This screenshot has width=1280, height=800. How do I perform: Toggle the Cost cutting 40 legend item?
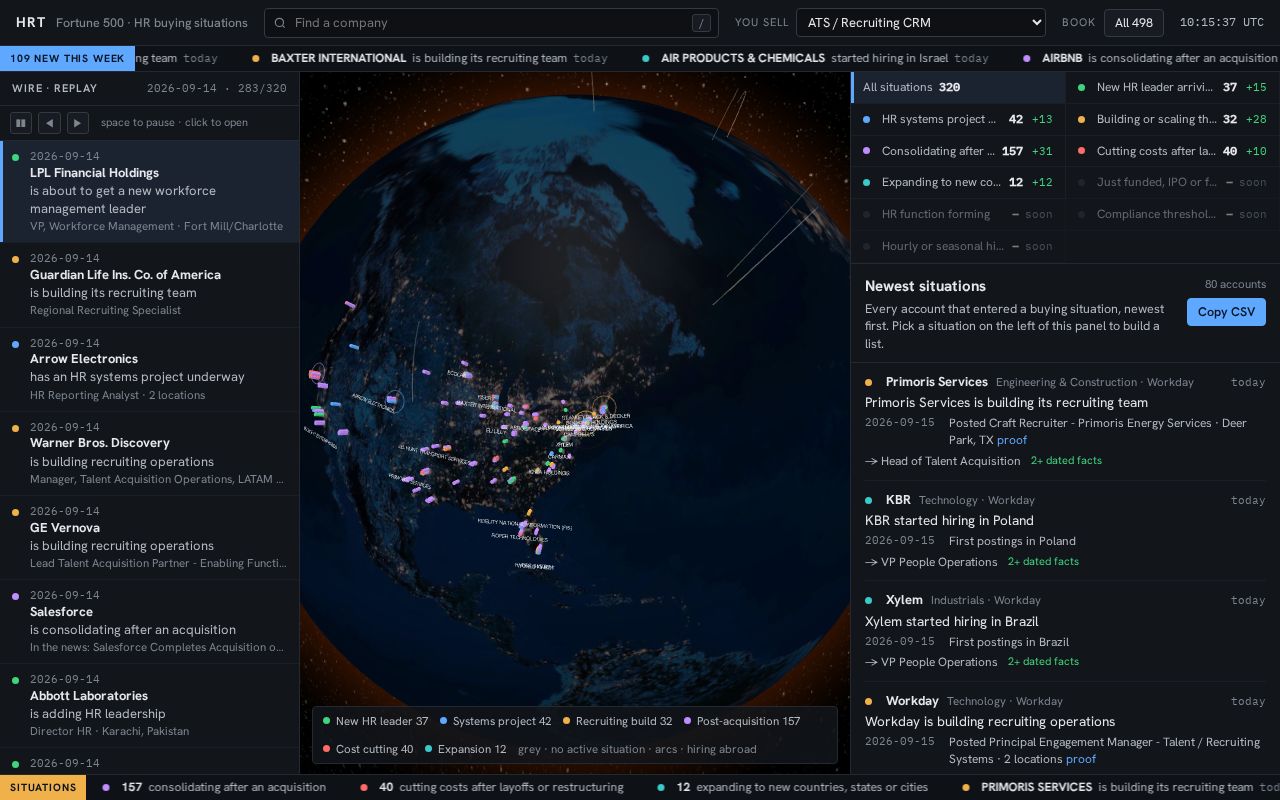[368, 749]
